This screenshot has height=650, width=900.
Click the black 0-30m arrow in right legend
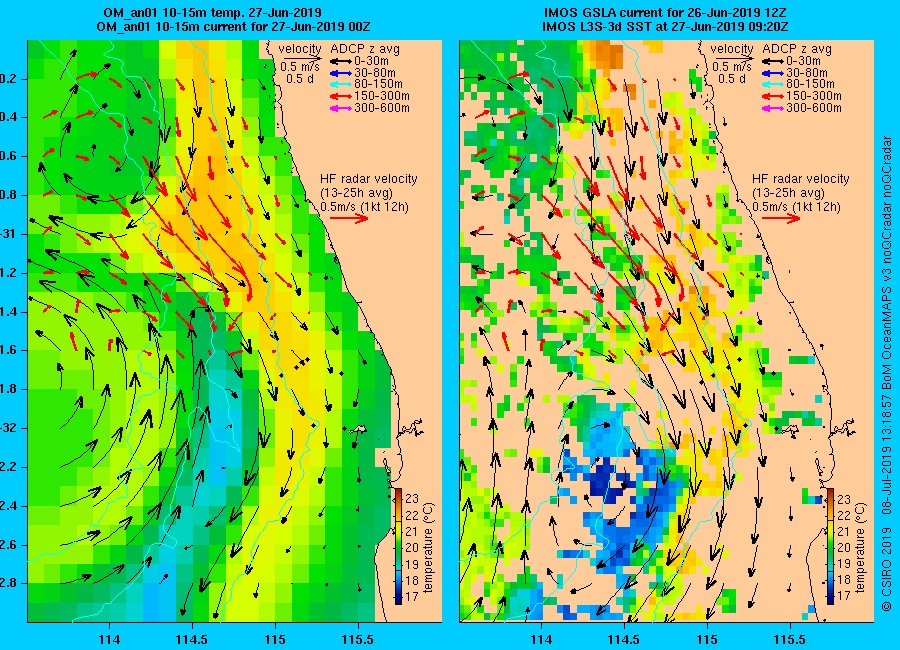pos(772,61)
